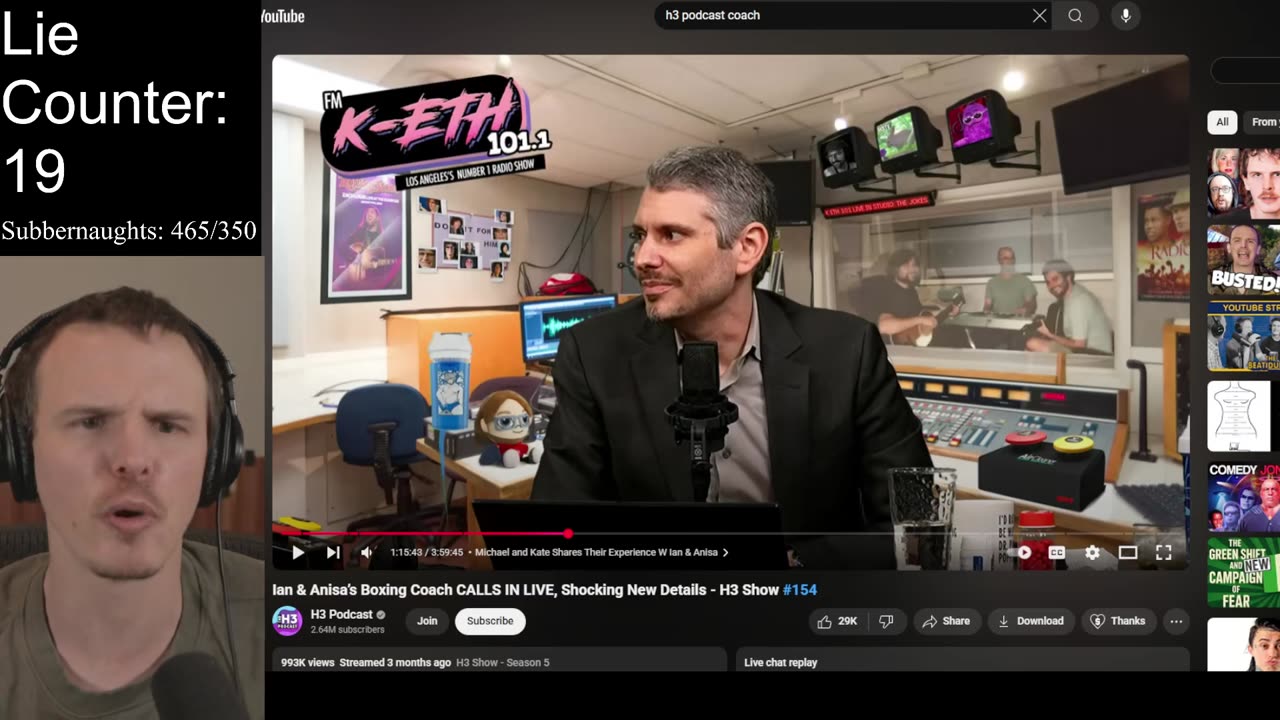Join the H3 Podcast channel
The image size is (1280, 720).
pos(427,621)
